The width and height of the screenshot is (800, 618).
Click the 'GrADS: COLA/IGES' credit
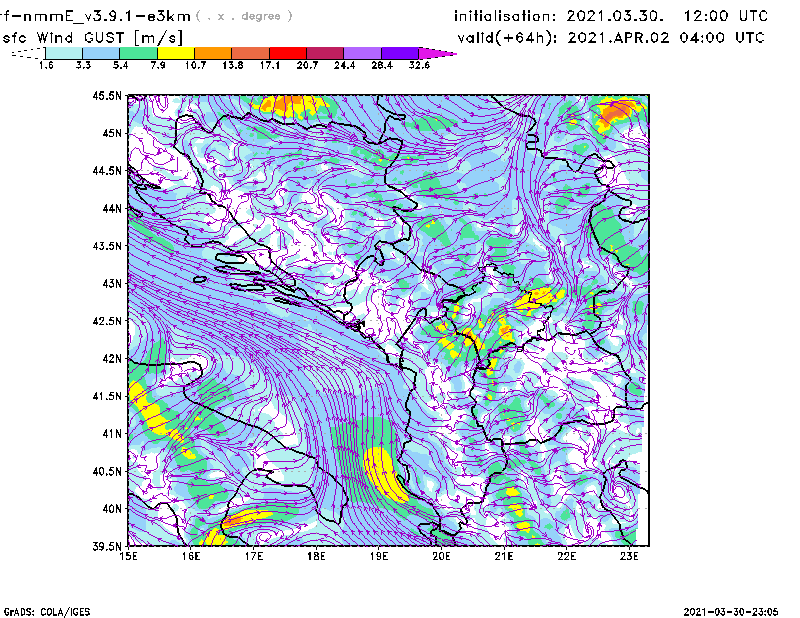(x=47, y=612)
